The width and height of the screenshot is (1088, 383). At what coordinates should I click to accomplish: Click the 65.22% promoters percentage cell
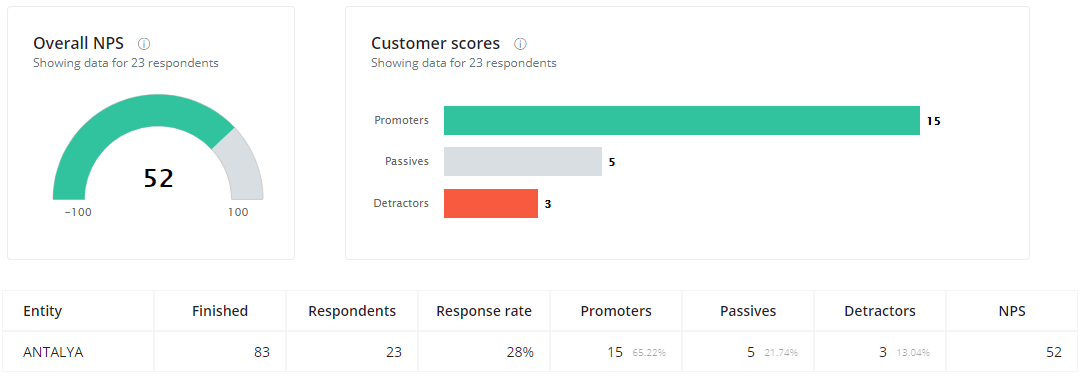pos(649,352)
